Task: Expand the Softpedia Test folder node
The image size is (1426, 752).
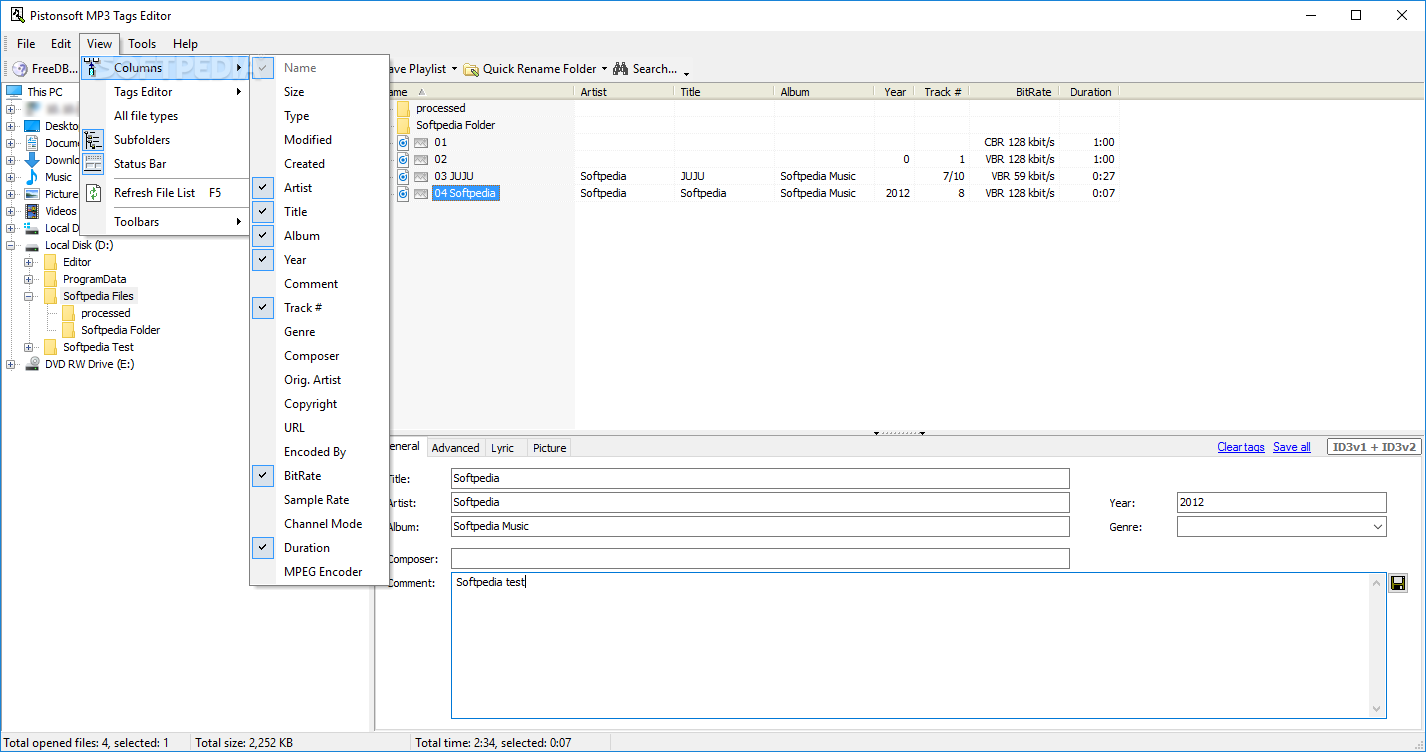Action: [29, 347]
